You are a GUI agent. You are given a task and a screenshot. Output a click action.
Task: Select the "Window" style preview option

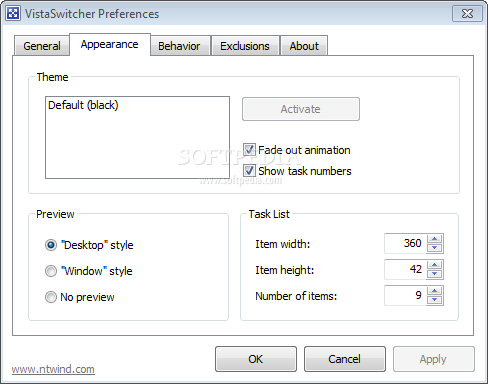(51, 271)
